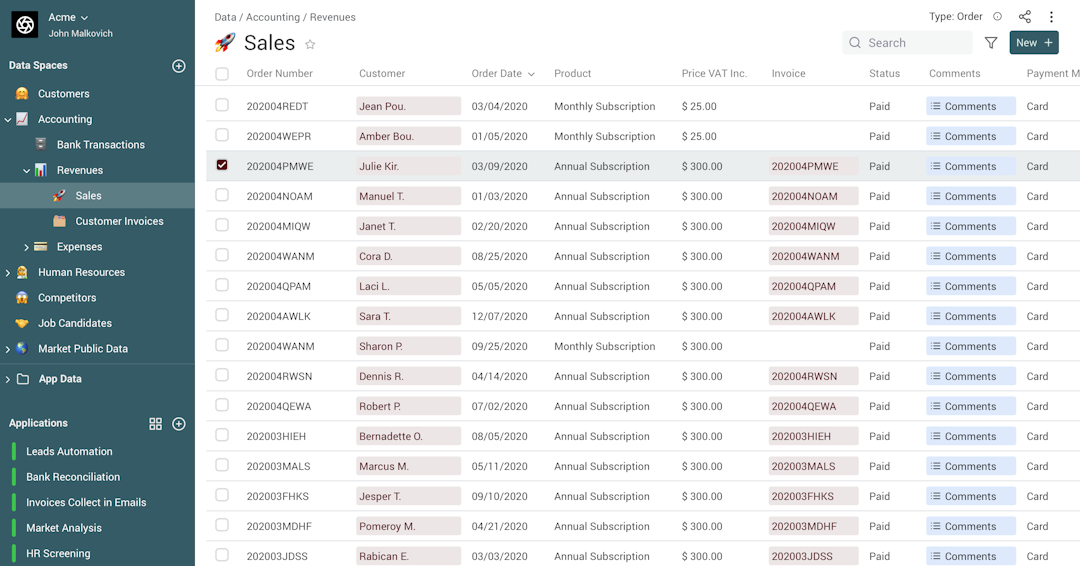This screenshot has height=566, width=1080.
Task: Open the Bank Reconciliation application
Action: tap(73, 477)
